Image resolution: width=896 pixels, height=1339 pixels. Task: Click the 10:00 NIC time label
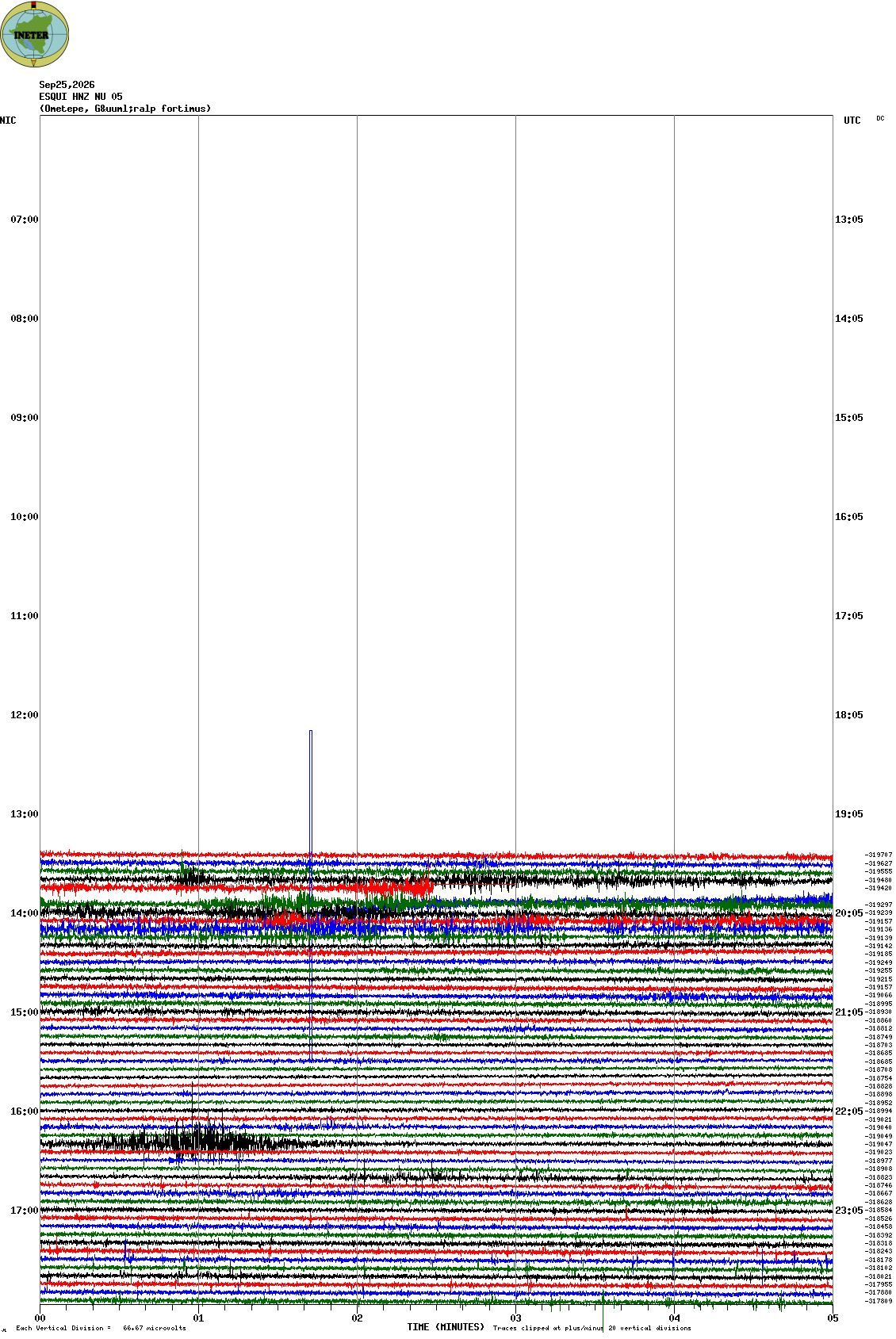pyautogui.click(x=24, y=517)
